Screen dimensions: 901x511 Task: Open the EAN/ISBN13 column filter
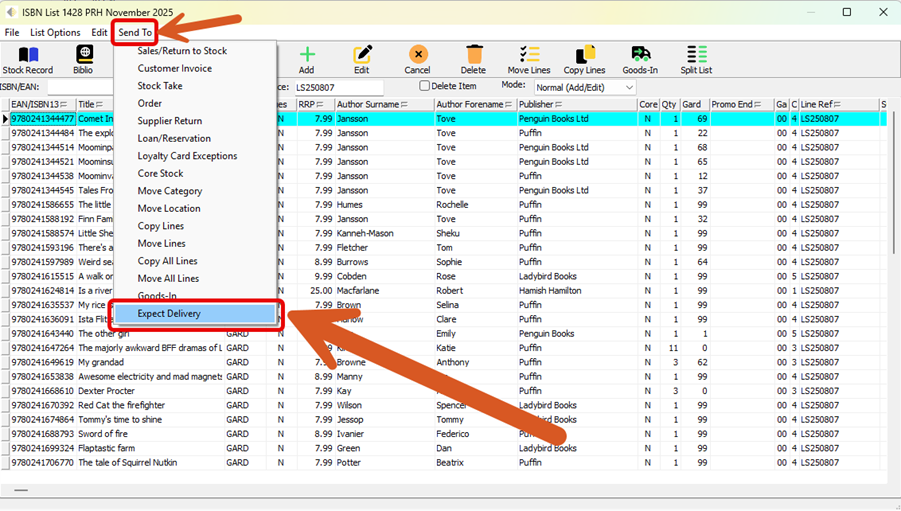click(64, 105)
